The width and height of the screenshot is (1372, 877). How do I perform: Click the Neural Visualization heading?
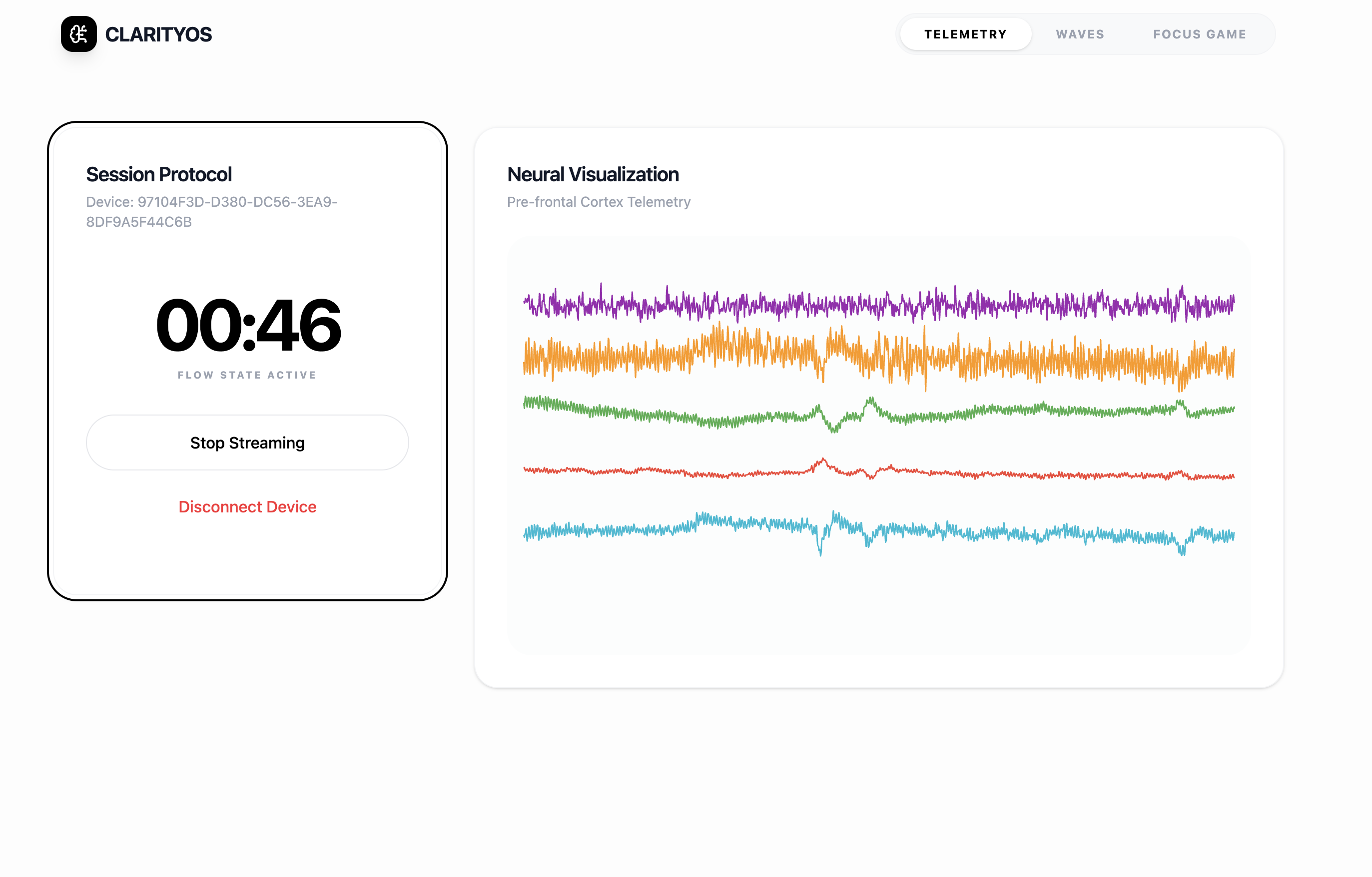pos(593,174)
